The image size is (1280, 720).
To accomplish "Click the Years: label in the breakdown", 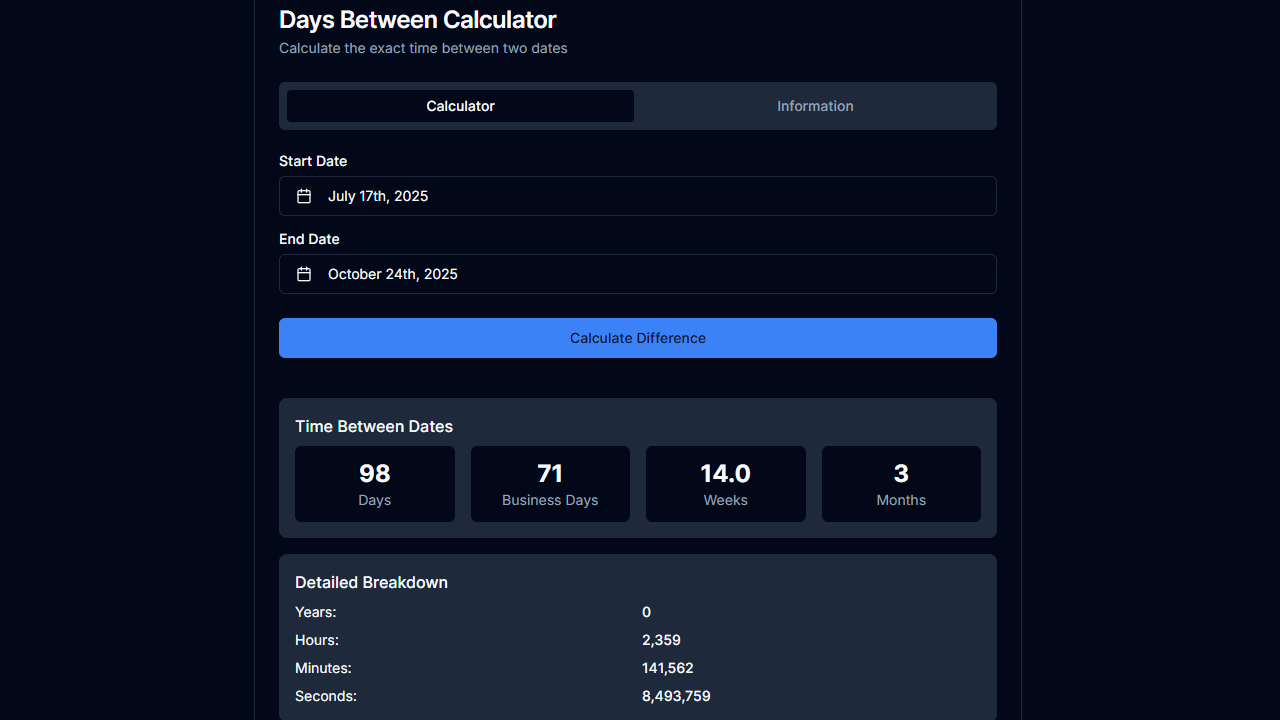I will point(316,612).
